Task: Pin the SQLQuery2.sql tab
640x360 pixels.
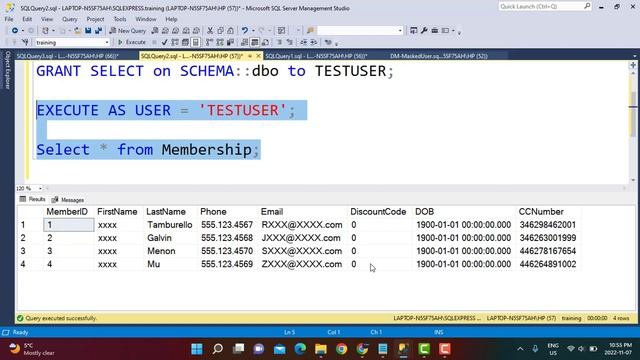Action: point(250,56)
